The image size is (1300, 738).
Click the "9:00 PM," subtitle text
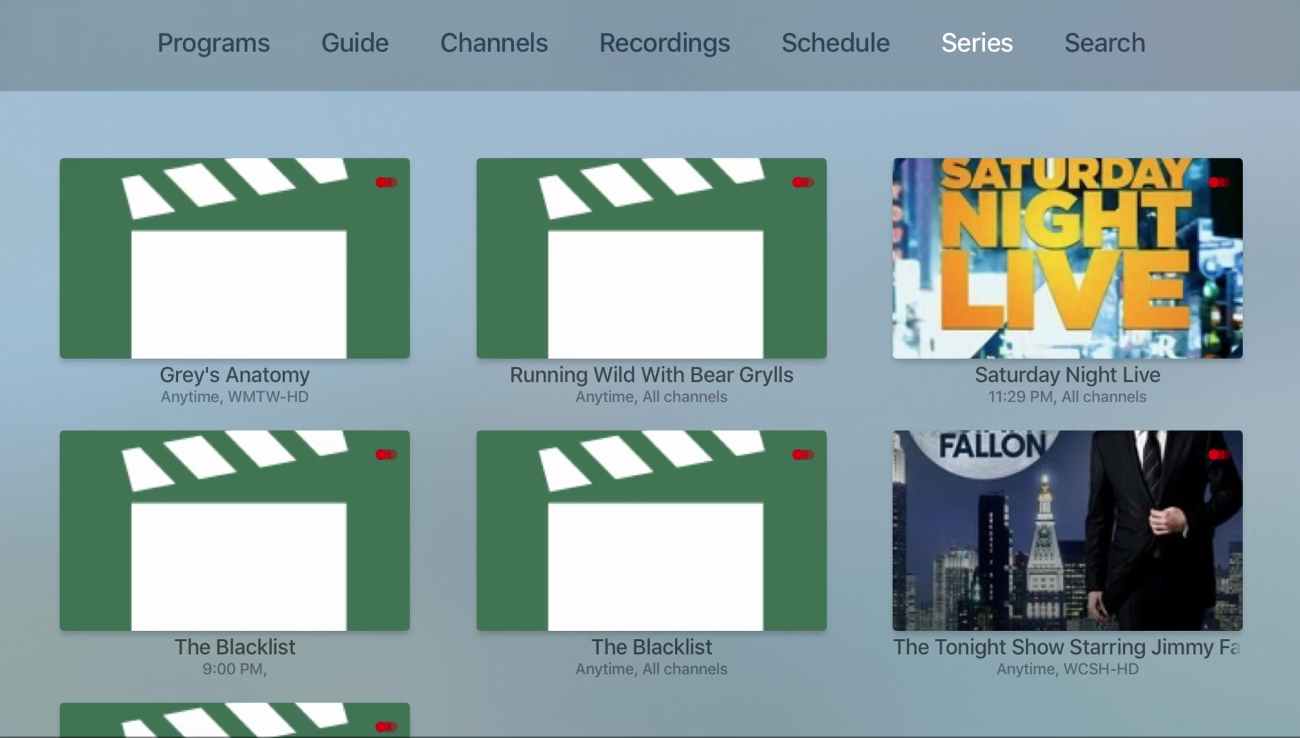(235, 669)
